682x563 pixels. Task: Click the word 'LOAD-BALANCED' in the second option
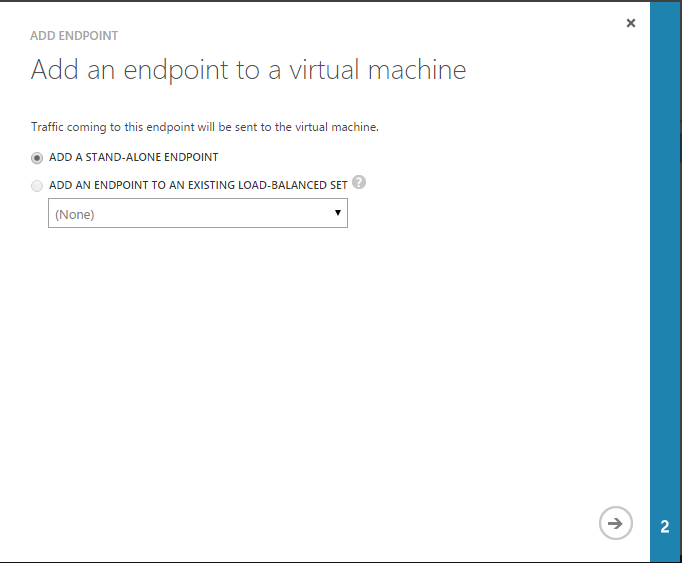pos(277,185)
